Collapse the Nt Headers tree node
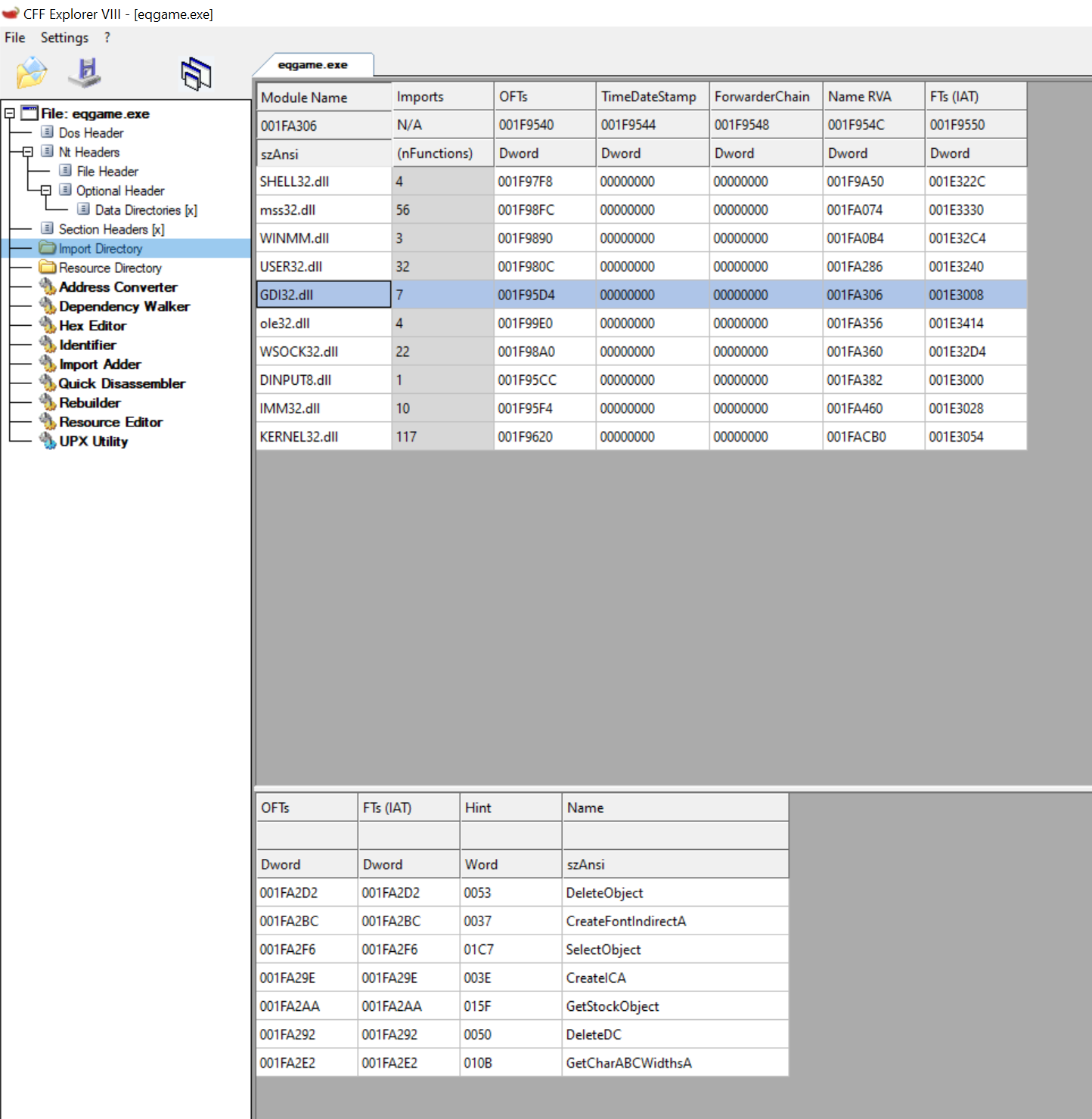 tap(28, 152)
